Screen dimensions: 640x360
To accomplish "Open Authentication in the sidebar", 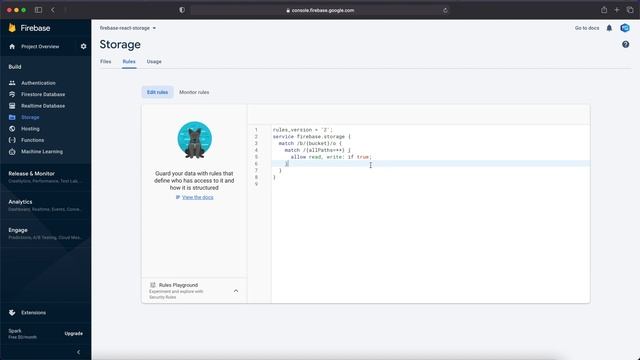I will point(38,83).
